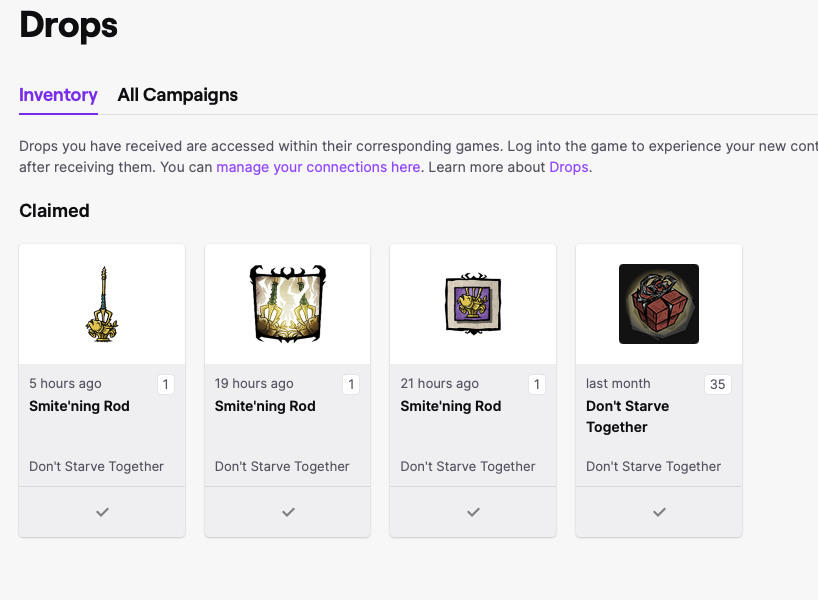Click Don't Starve Together game label on third card
Viewport: 818px width, 600px height.
(468, 466)
